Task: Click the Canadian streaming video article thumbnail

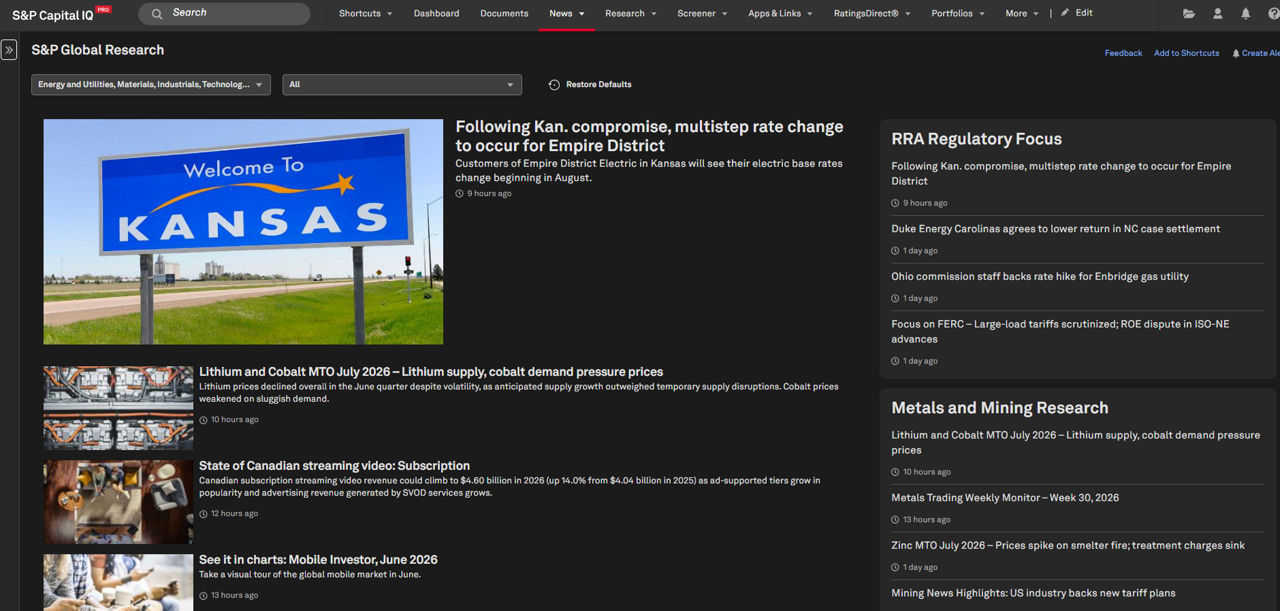Action: point(118,502)
